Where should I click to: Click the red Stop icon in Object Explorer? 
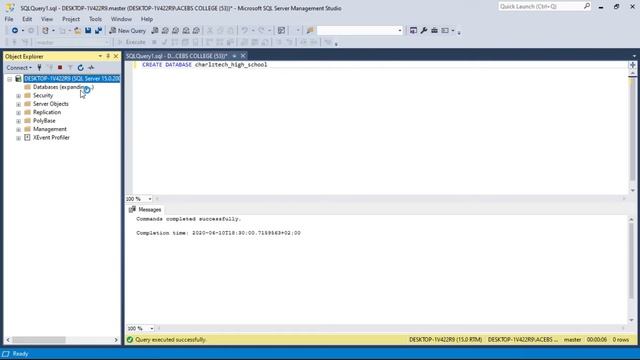point(60,68)
